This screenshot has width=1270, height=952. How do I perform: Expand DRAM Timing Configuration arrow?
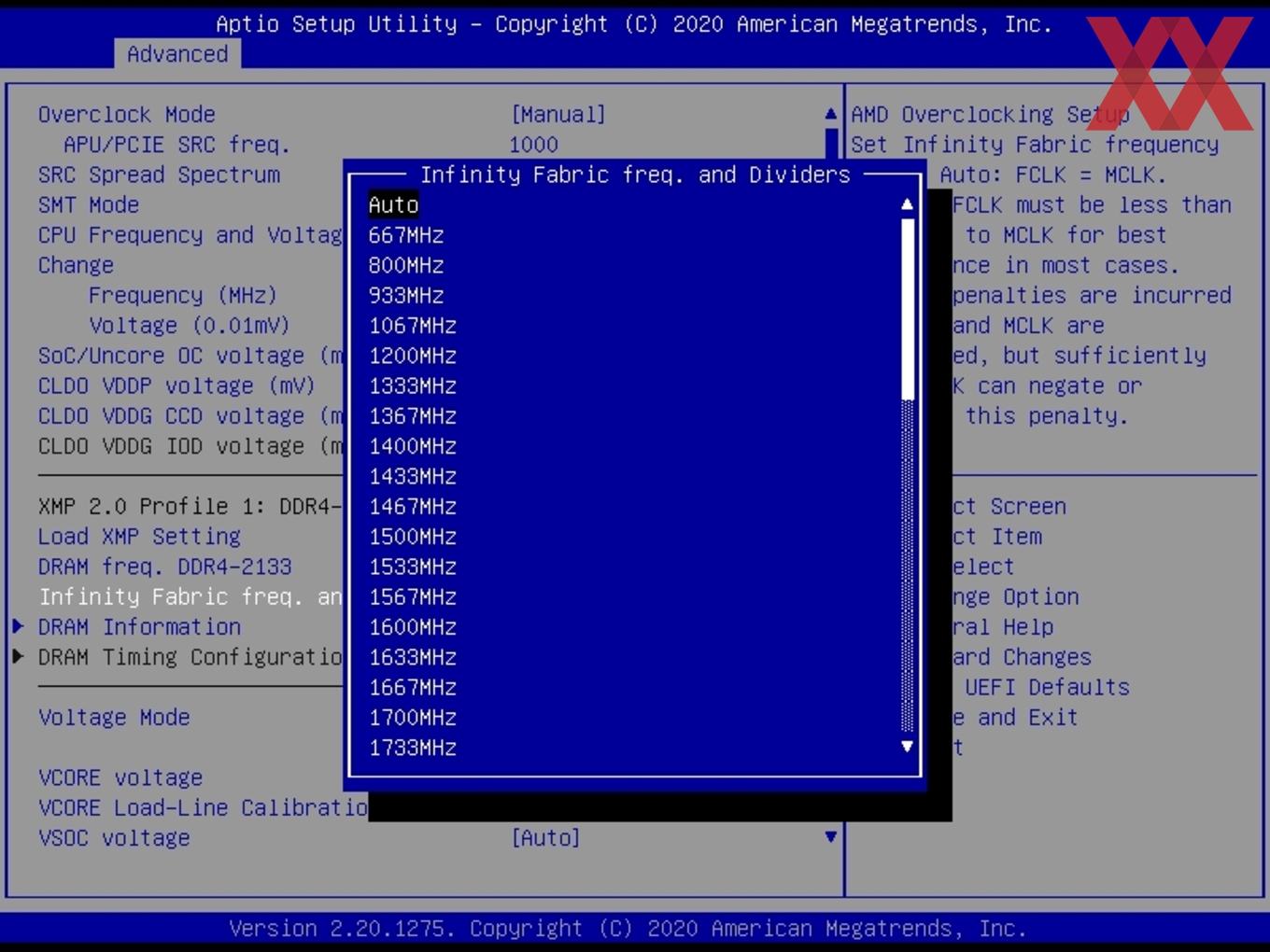coord(18,656)
